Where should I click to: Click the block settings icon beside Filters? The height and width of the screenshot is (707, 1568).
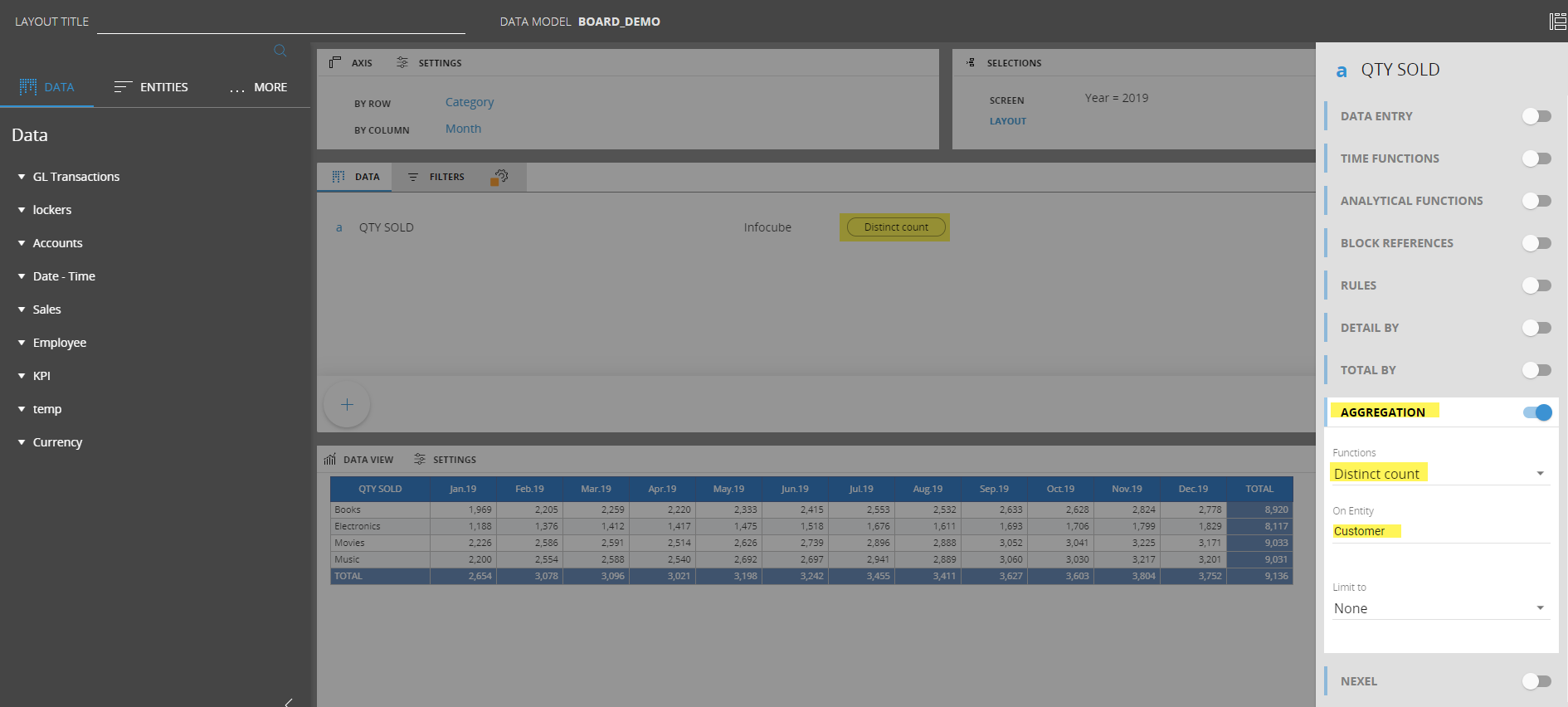tap(499, 177)
